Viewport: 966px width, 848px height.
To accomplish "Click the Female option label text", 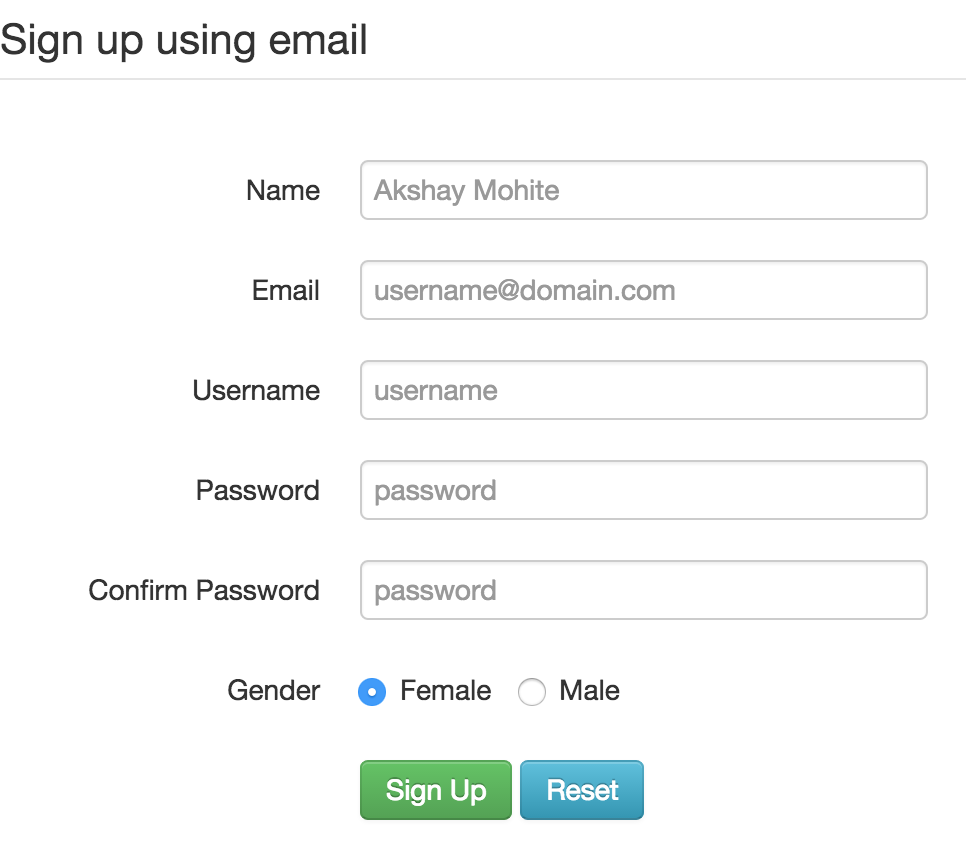I will (445, 691).
